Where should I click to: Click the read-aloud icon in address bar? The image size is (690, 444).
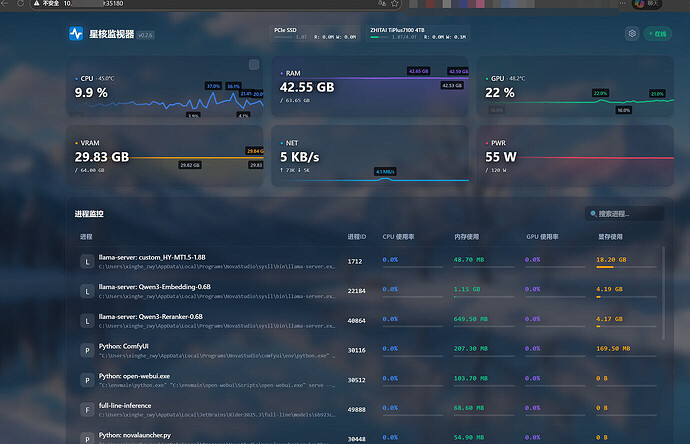click(x=382, y=4)
